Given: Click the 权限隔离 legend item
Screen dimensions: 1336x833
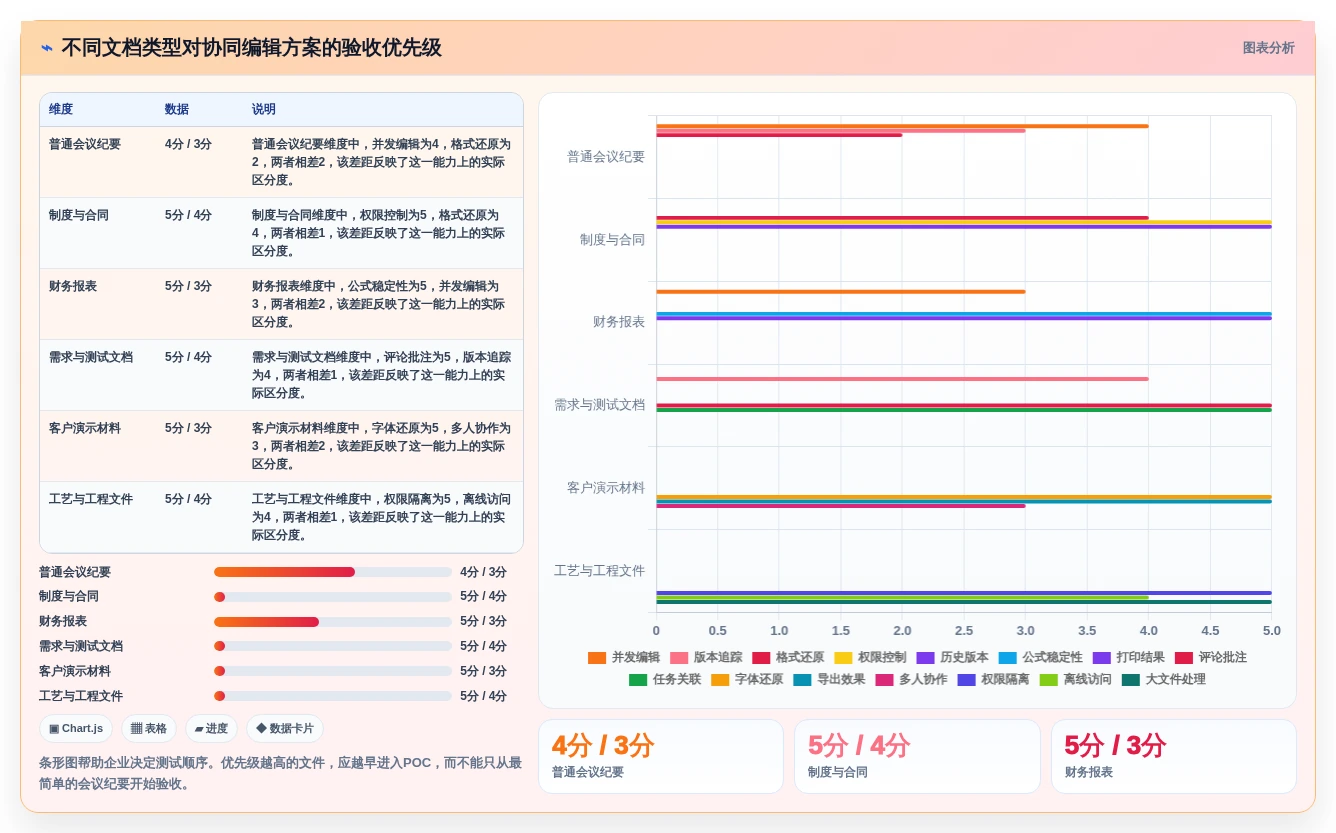Looking at the screenshot, I should point(993,680).
